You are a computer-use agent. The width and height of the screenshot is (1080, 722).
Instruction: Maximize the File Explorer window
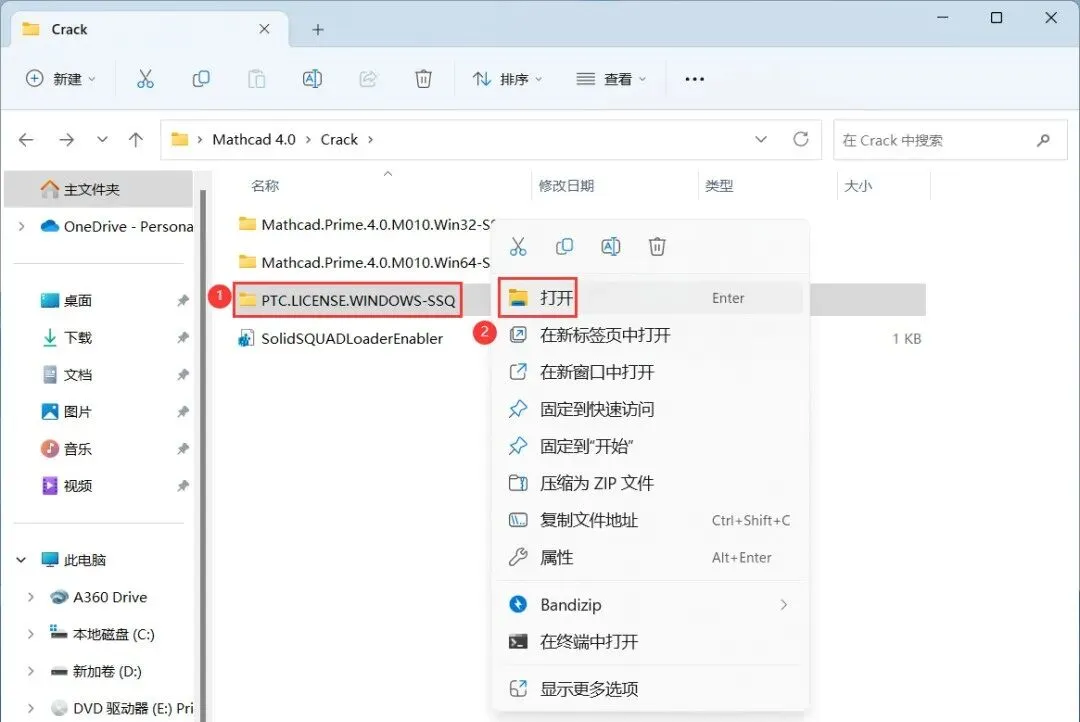pos(996,18)
